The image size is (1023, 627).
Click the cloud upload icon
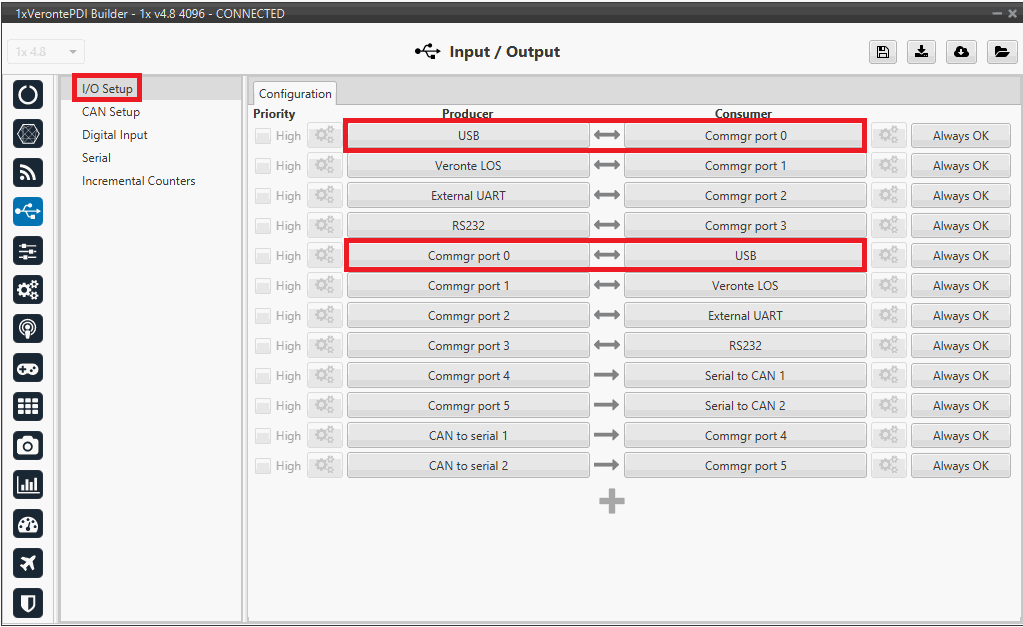pos(961,52)
